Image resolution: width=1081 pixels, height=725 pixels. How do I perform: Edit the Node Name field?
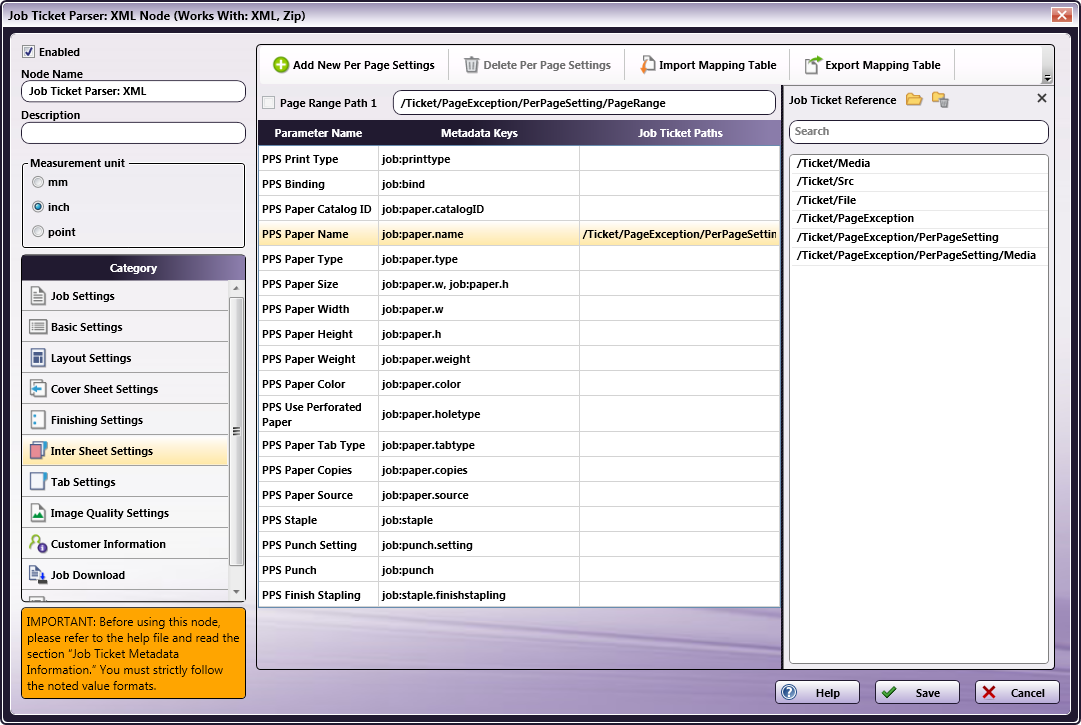[x=133, y=91]
